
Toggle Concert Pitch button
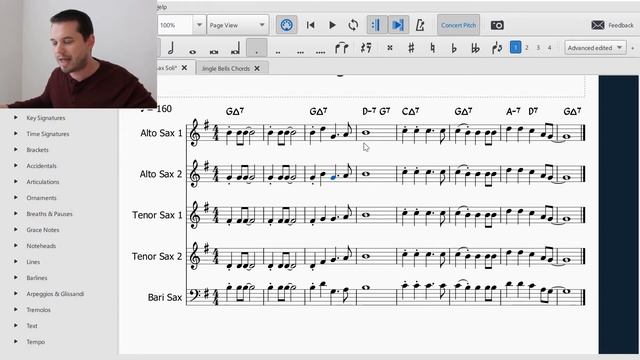coord(458,25)
